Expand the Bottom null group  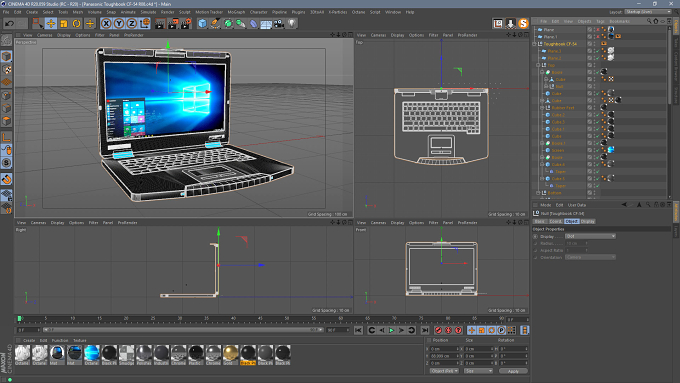coord(539,193)
